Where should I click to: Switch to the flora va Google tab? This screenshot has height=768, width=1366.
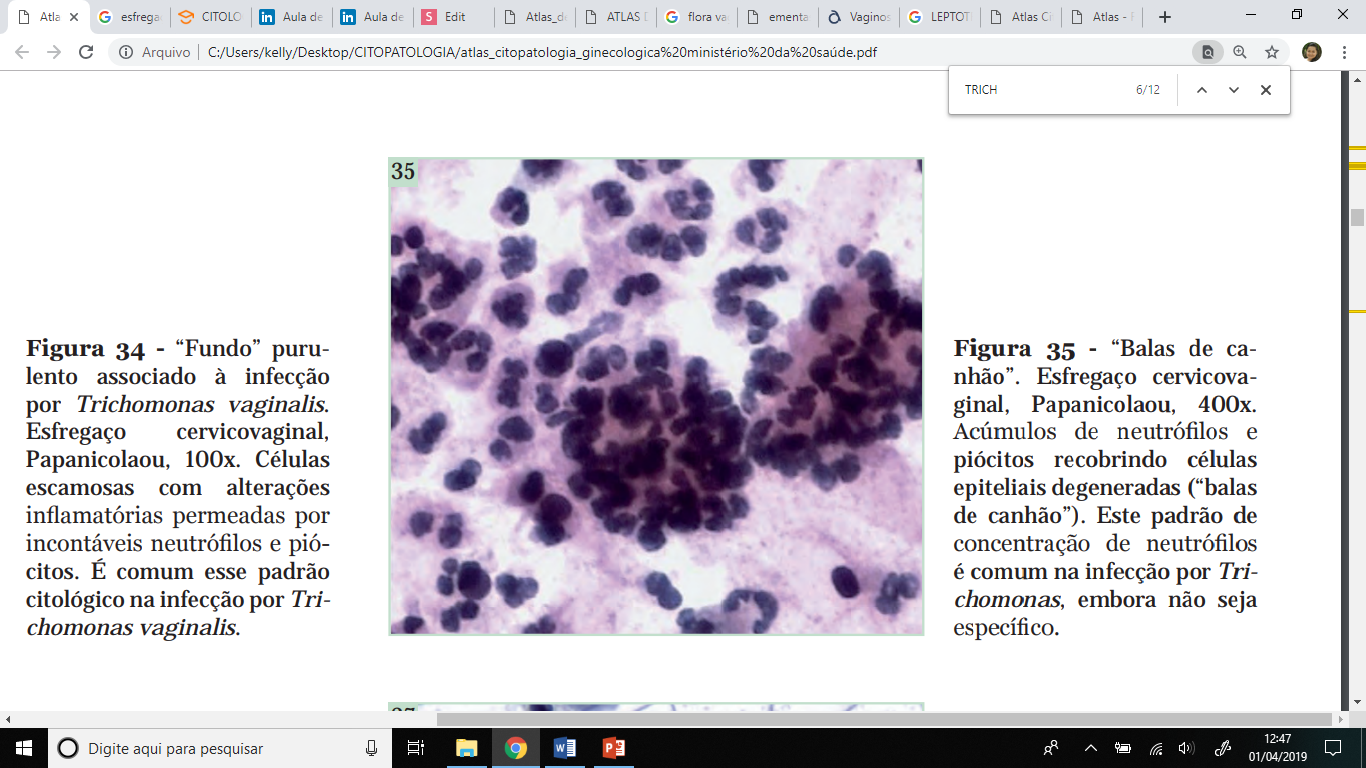click(x=697, y=17)
